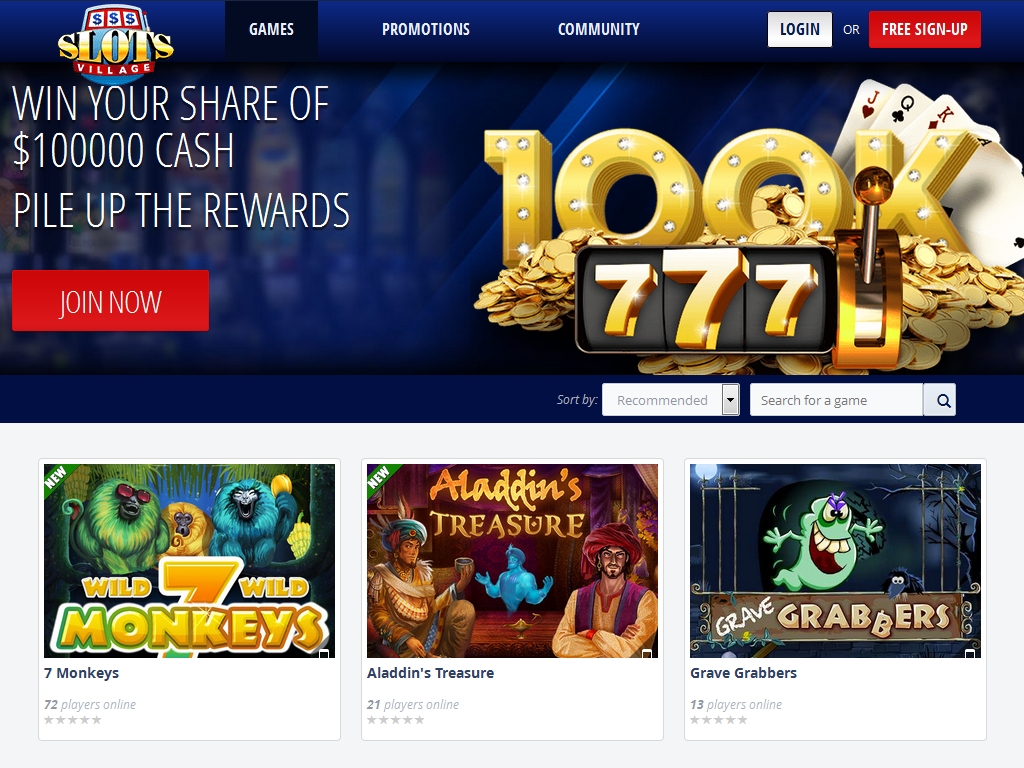
Task: Open the Community menu
Action: (x=599, y=29)
